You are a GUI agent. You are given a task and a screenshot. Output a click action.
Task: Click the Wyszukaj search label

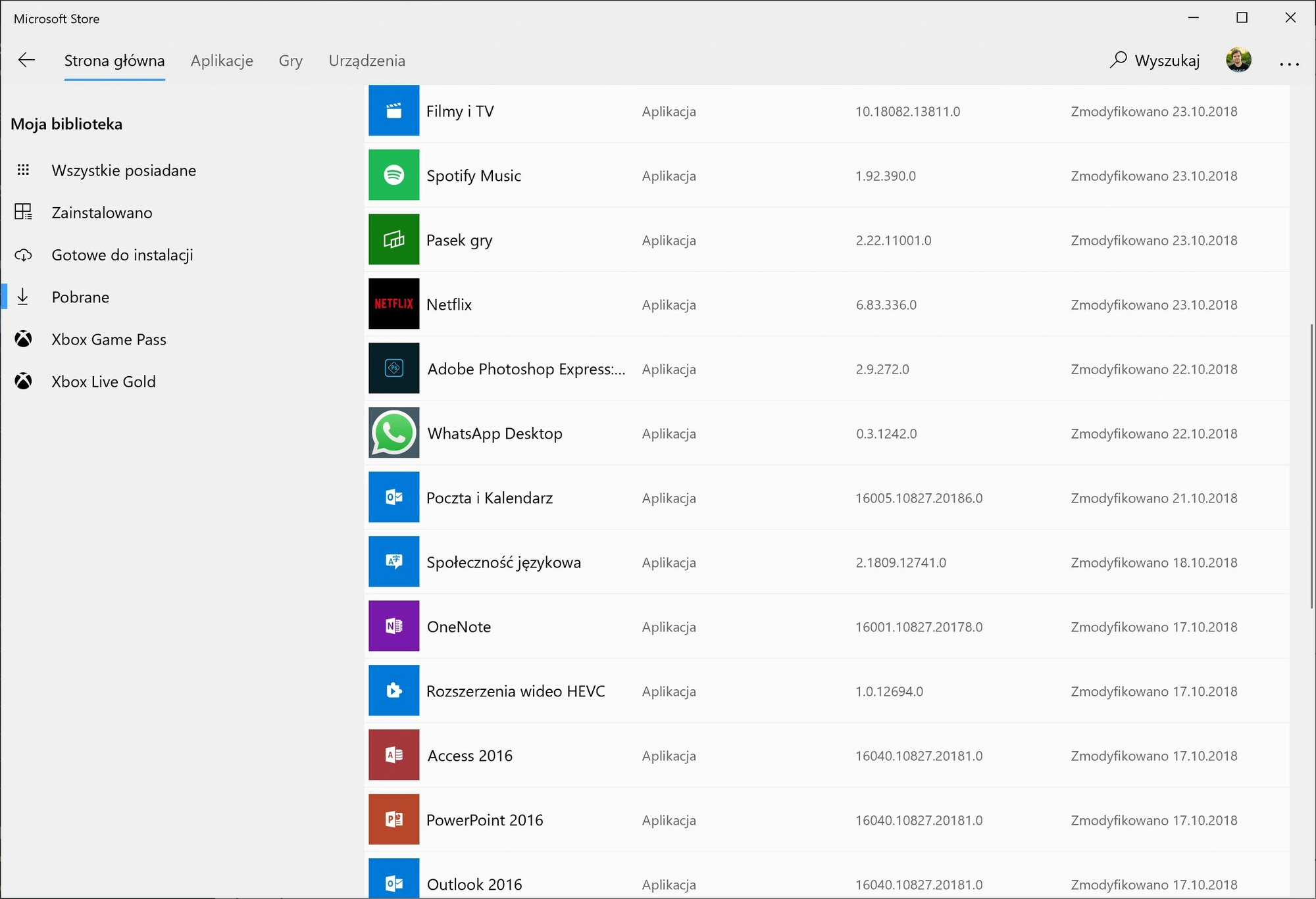coord(1167,61)
